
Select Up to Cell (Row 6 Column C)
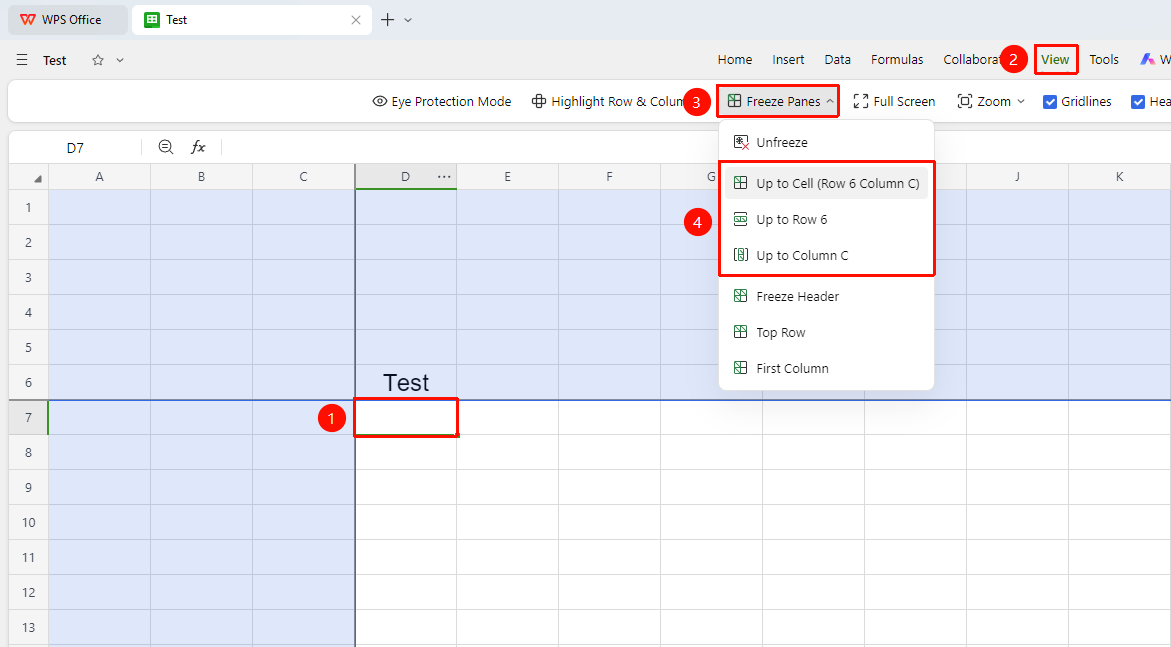click(826, 183)
